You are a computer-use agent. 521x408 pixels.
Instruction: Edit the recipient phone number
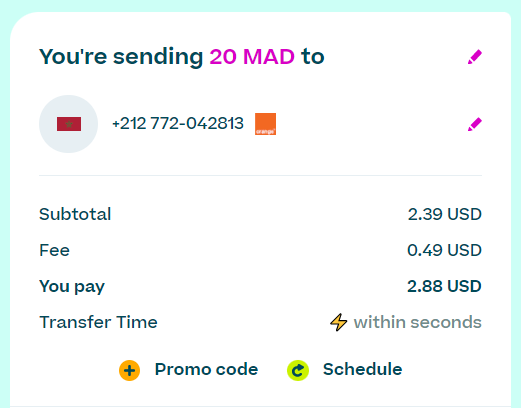click(475, 124)
